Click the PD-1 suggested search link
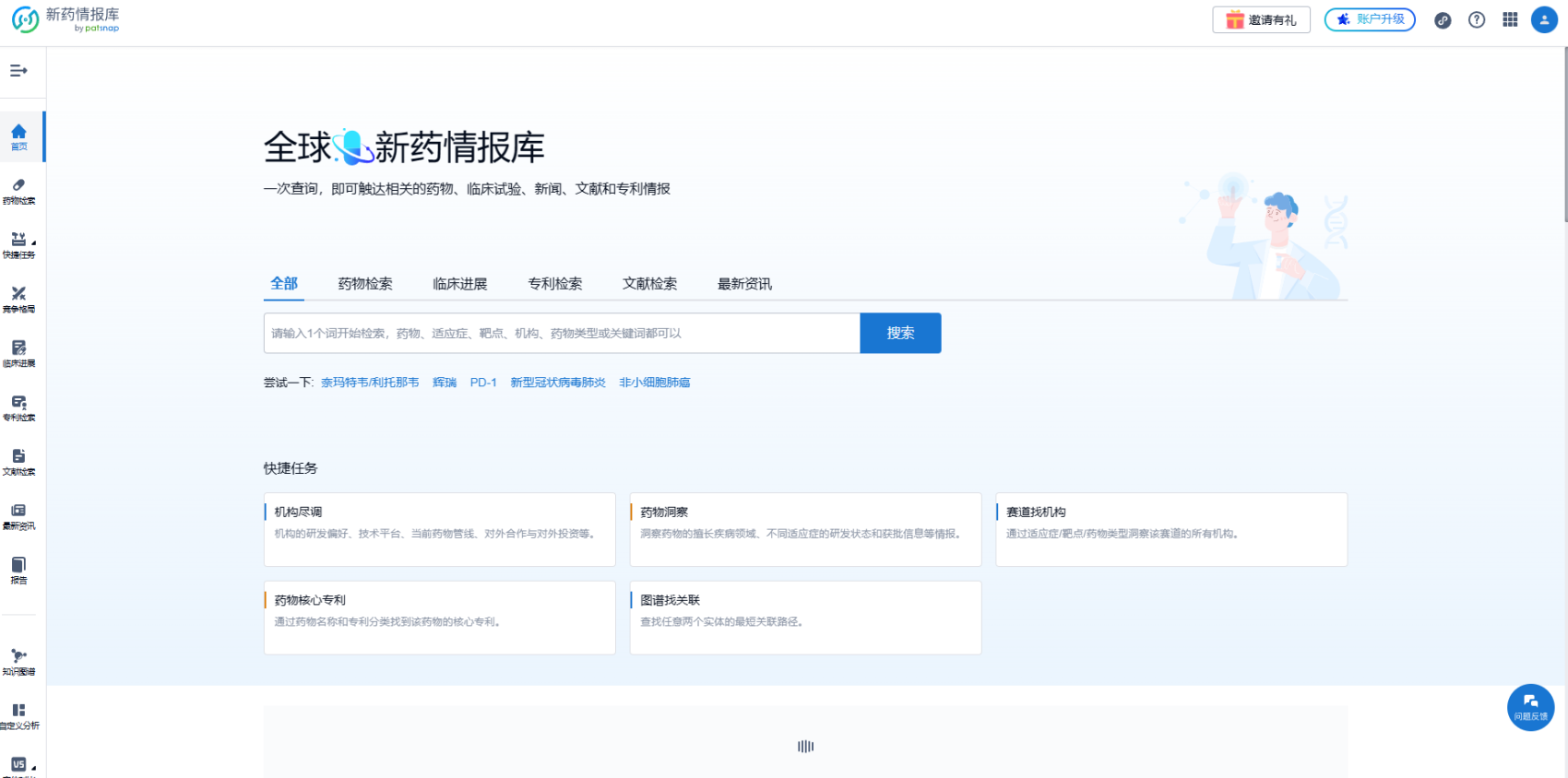 [x=483, y=383]
